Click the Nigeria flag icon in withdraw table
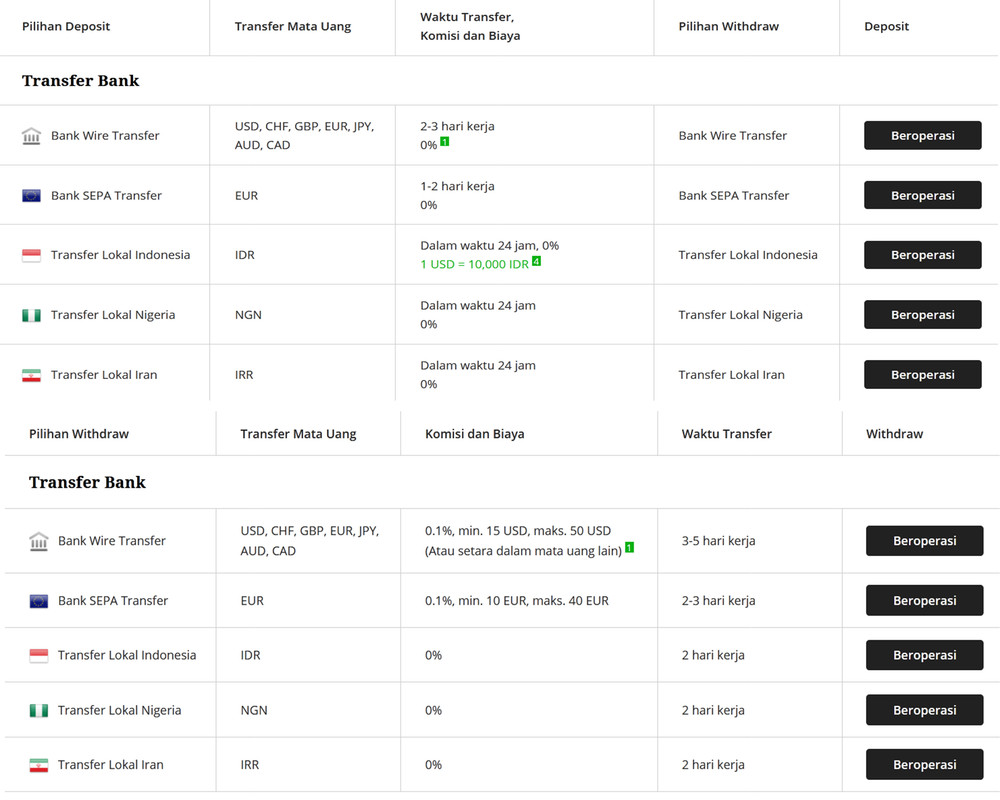 (x=38, y=711)
